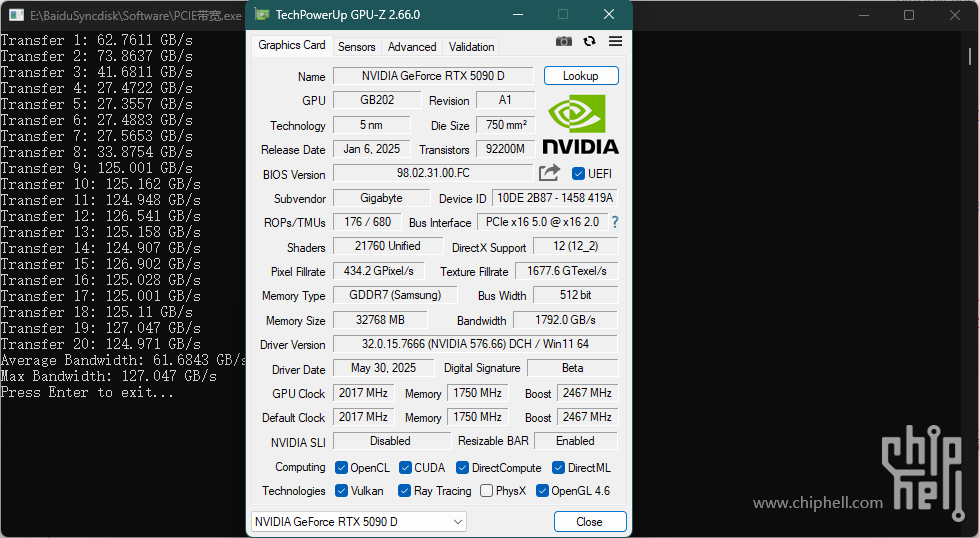
Task: Toggle the Vulkan checkbox
Action: 341,491
